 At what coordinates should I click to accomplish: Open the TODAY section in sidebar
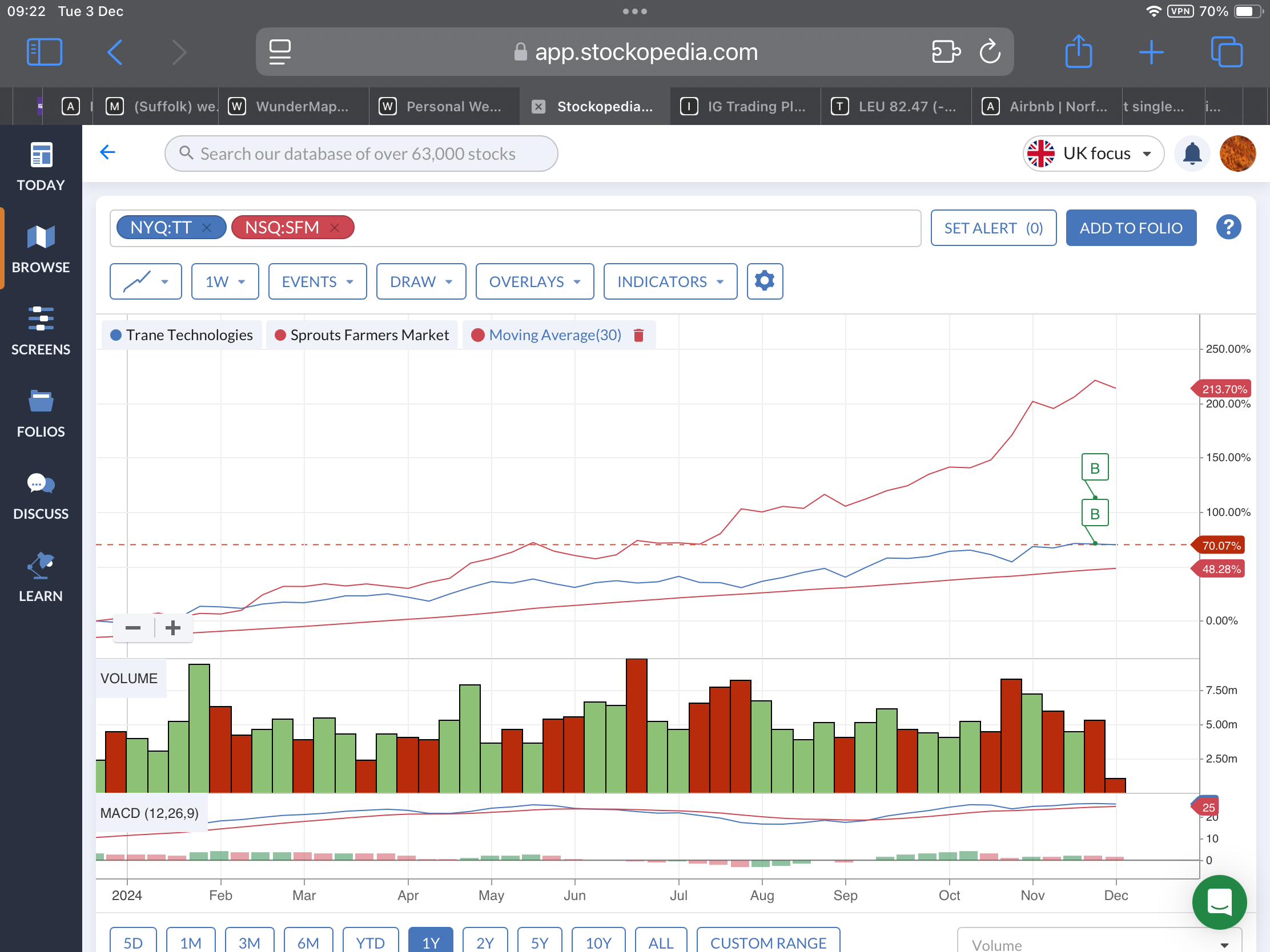[x=41, y=167]
